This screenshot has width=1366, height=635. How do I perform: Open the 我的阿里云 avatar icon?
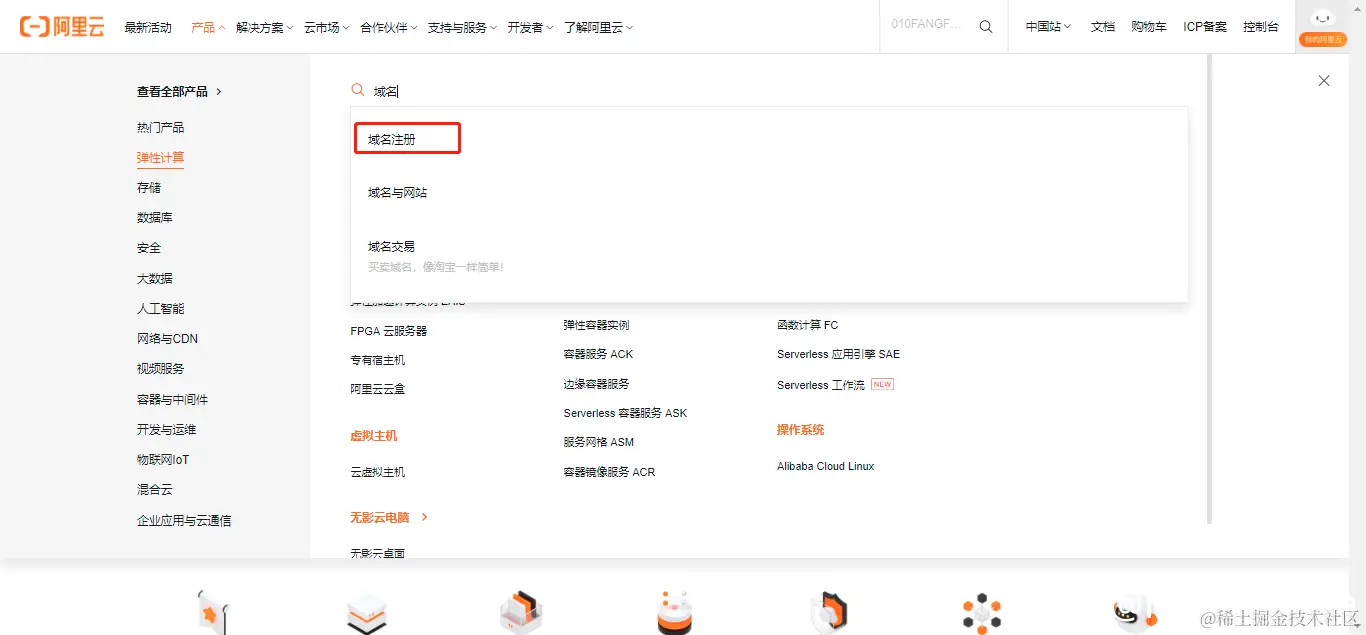(x=1322, y=26)
